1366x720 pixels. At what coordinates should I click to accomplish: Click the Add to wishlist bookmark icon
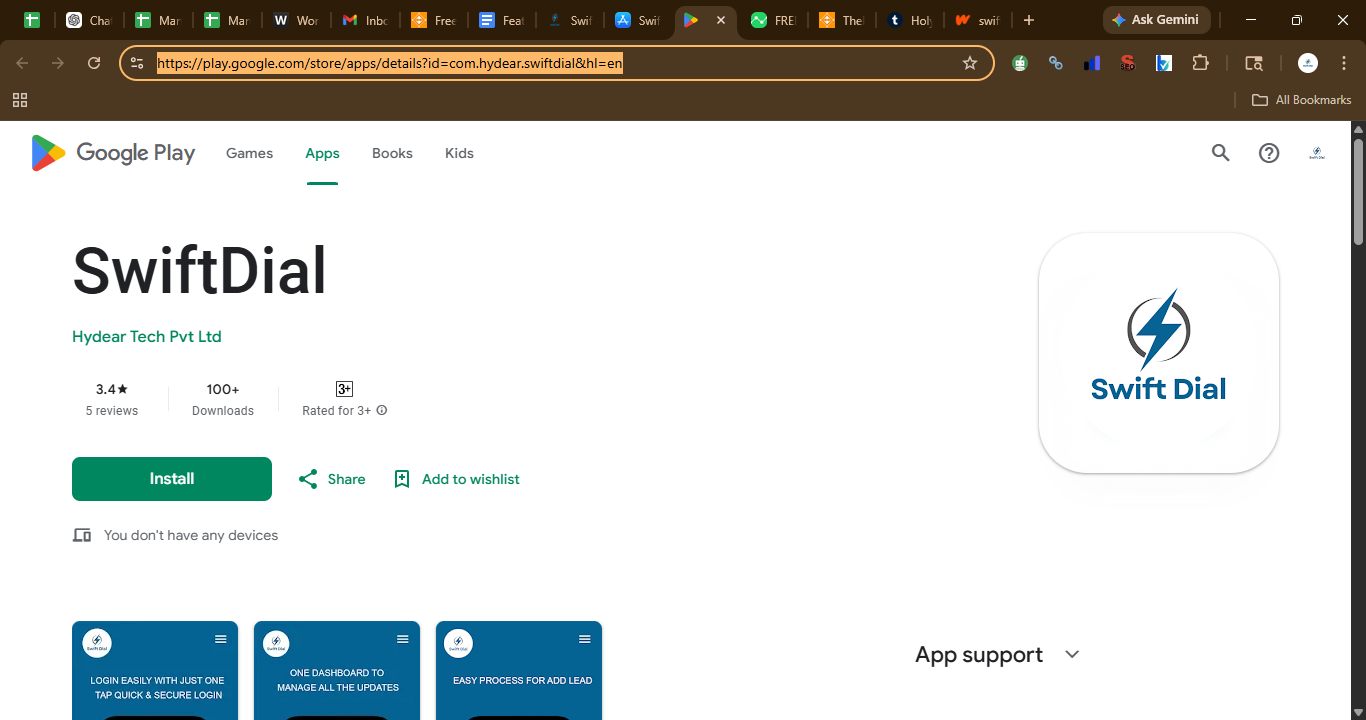click(402, 479)
